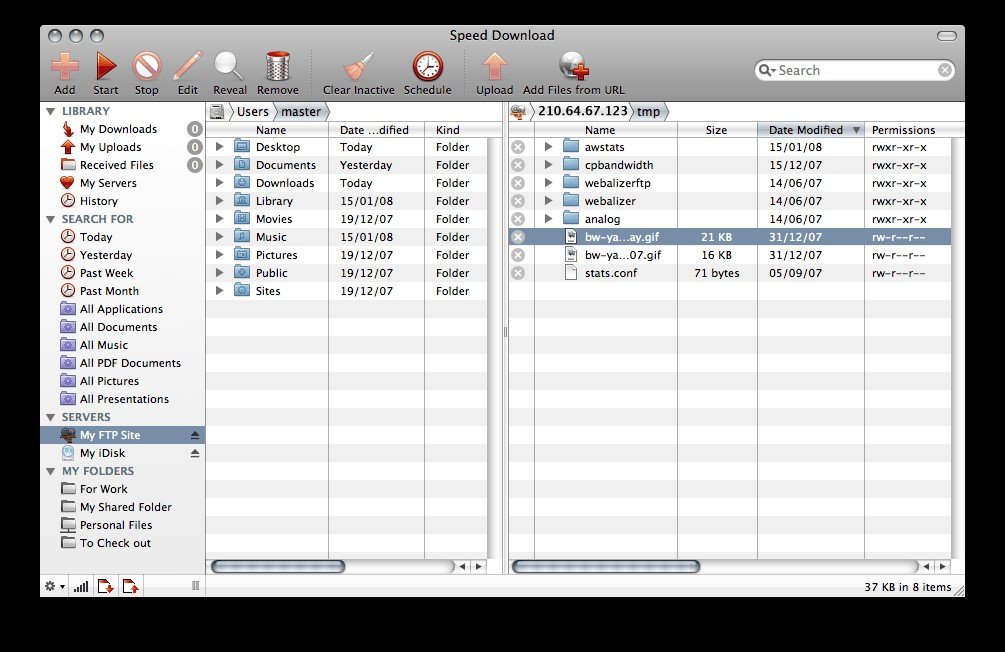
Task: Expand the Documents folder in local pane
Action: [x=219, y=165]
